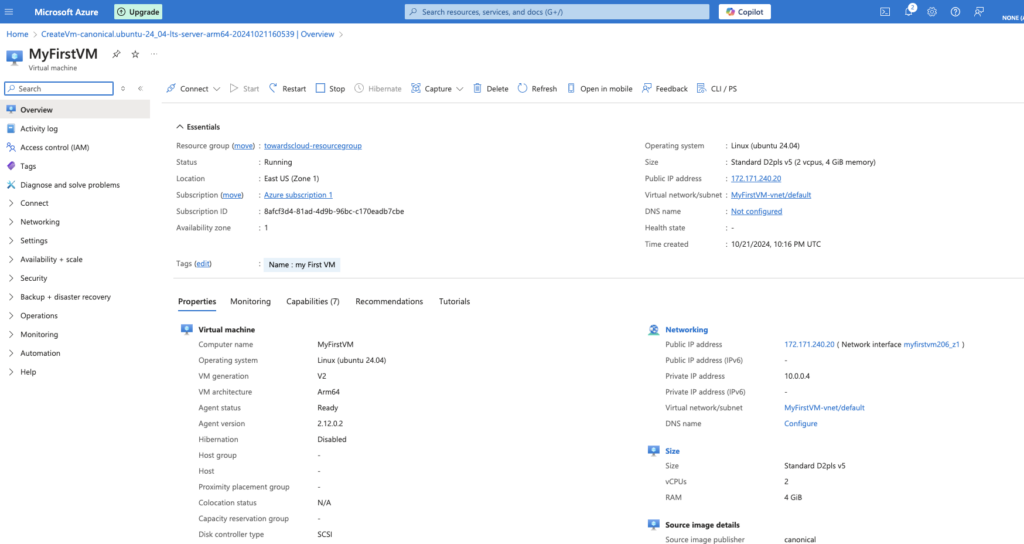Switch to the Monitoring tab
The height and width of the screenshot is (544, 1024).
tap(250, 302)
